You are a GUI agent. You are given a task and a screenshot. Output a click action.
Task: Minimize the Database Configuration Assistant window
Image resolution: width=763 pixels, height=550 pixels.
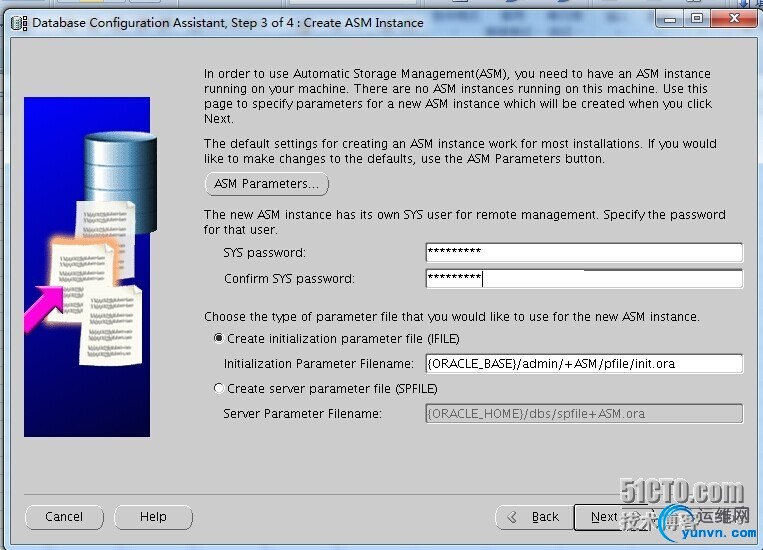click(x=670, y=19)
